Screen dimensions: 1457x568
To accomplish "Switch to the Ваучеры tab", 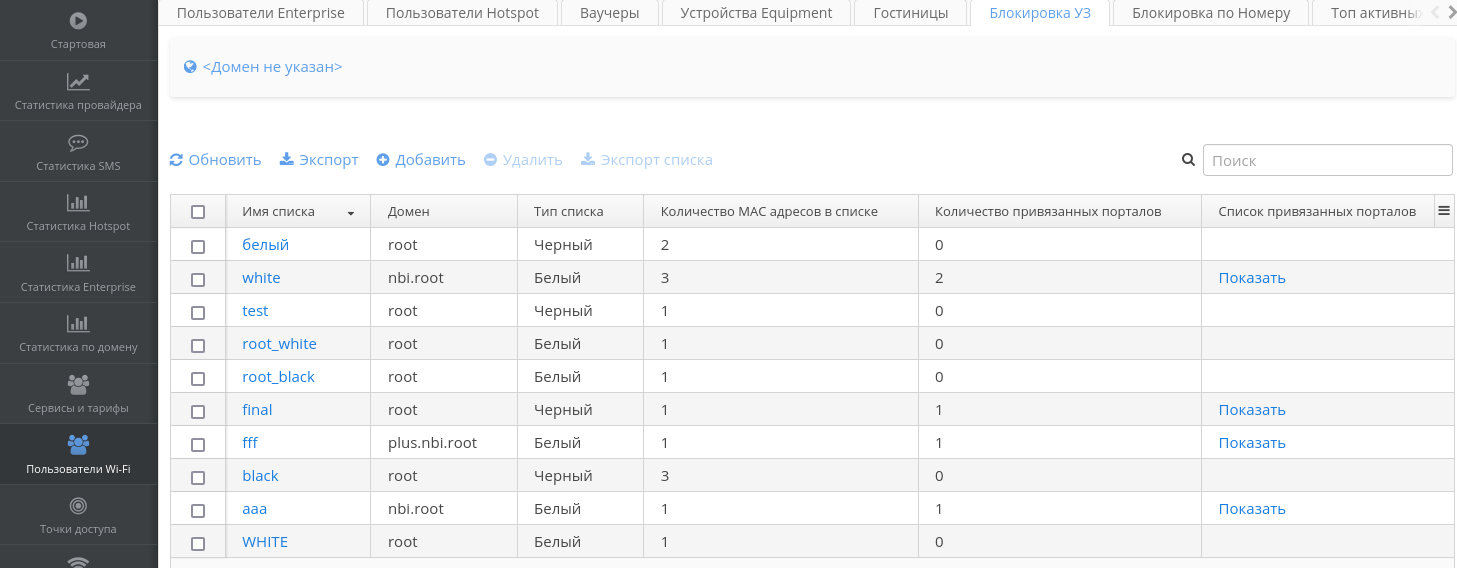I will click(610, 13).
